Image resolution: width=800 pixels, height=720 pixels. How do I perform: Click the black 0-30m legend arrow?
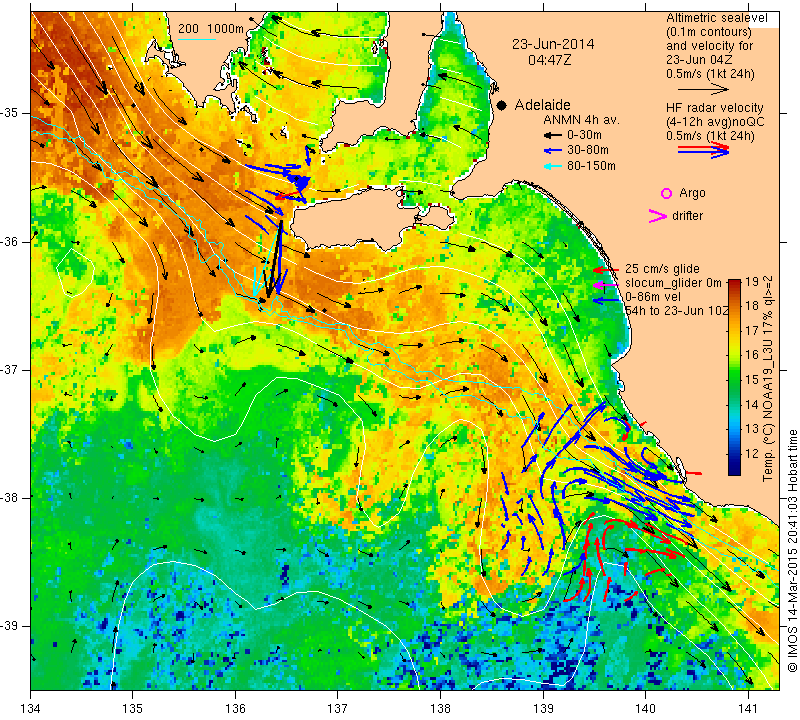coord(552,135)
